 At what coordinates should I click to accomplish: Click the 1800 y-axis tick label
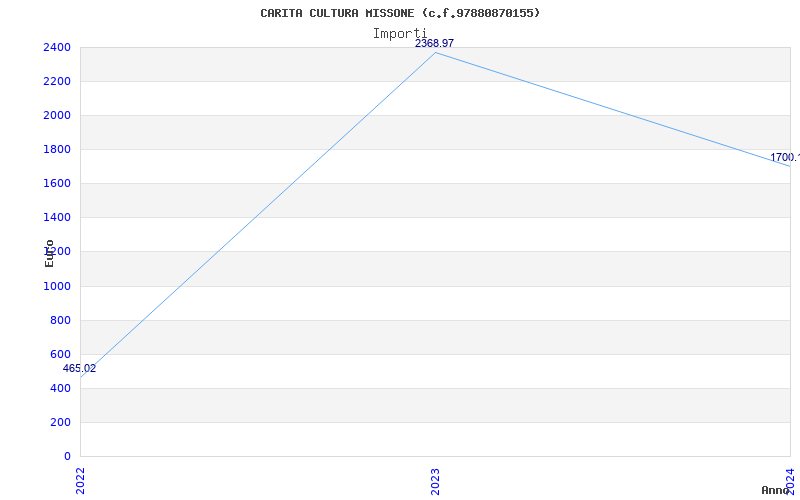pyautogui.click(x=57, y=149)
